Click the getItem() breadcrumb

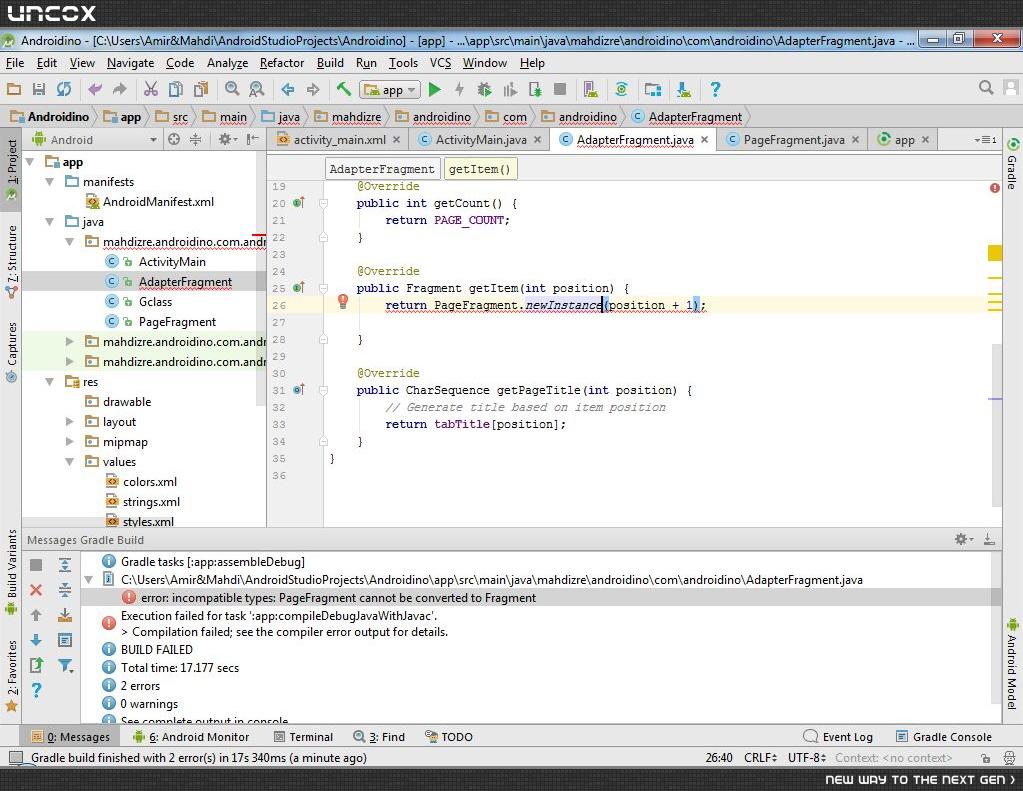480,169
